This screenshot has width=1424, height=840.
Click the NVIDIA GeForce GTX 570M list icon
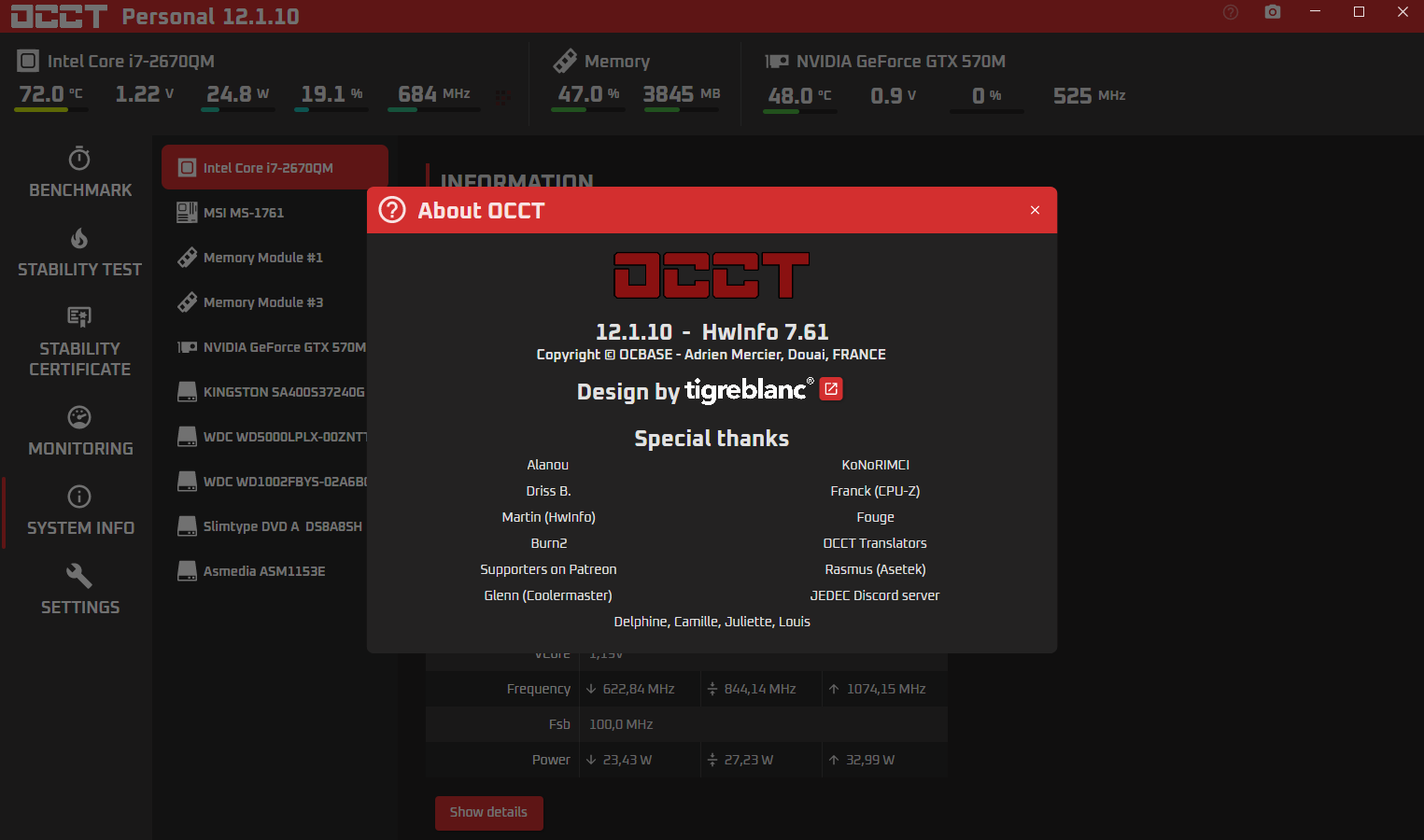pos(187,347)
